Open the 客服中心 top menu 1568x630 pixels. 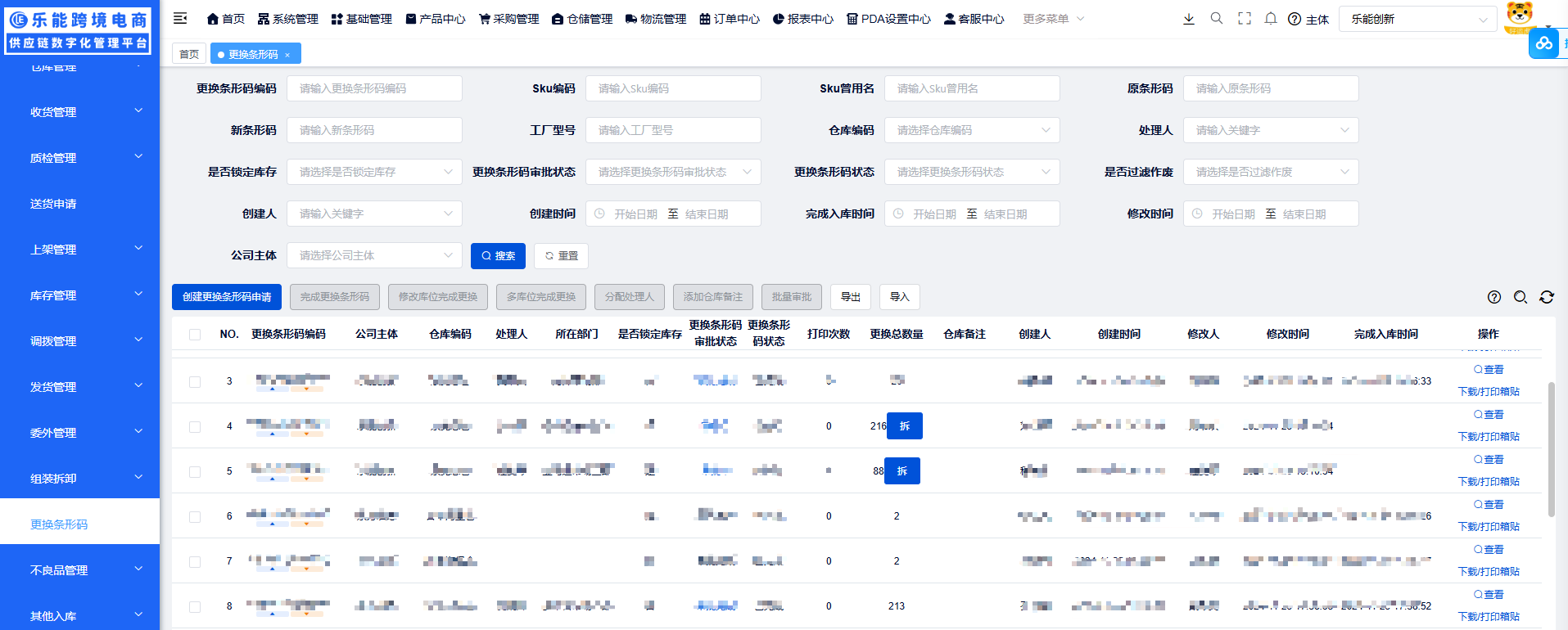tap(974, 19)
